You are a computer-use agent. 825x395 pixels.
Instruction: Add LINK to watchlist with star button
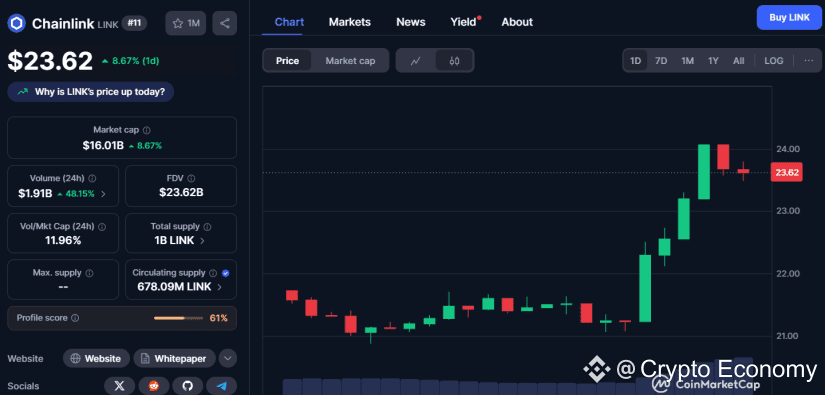point(185,23)
